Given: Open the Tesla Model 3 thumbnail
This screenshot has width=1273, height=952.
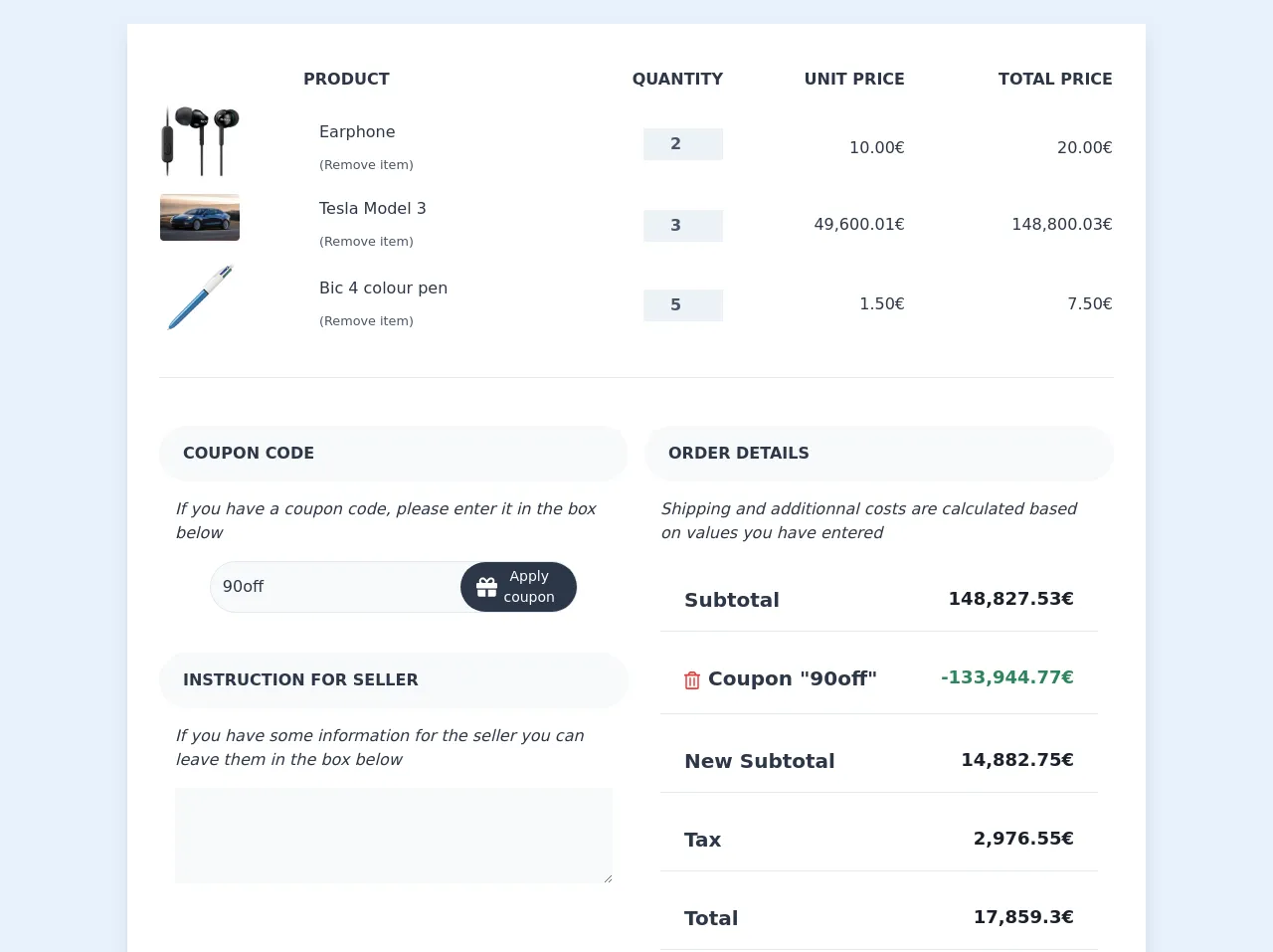Looking at the screenshot, I should pyautogui.click(x=200, y=217).
